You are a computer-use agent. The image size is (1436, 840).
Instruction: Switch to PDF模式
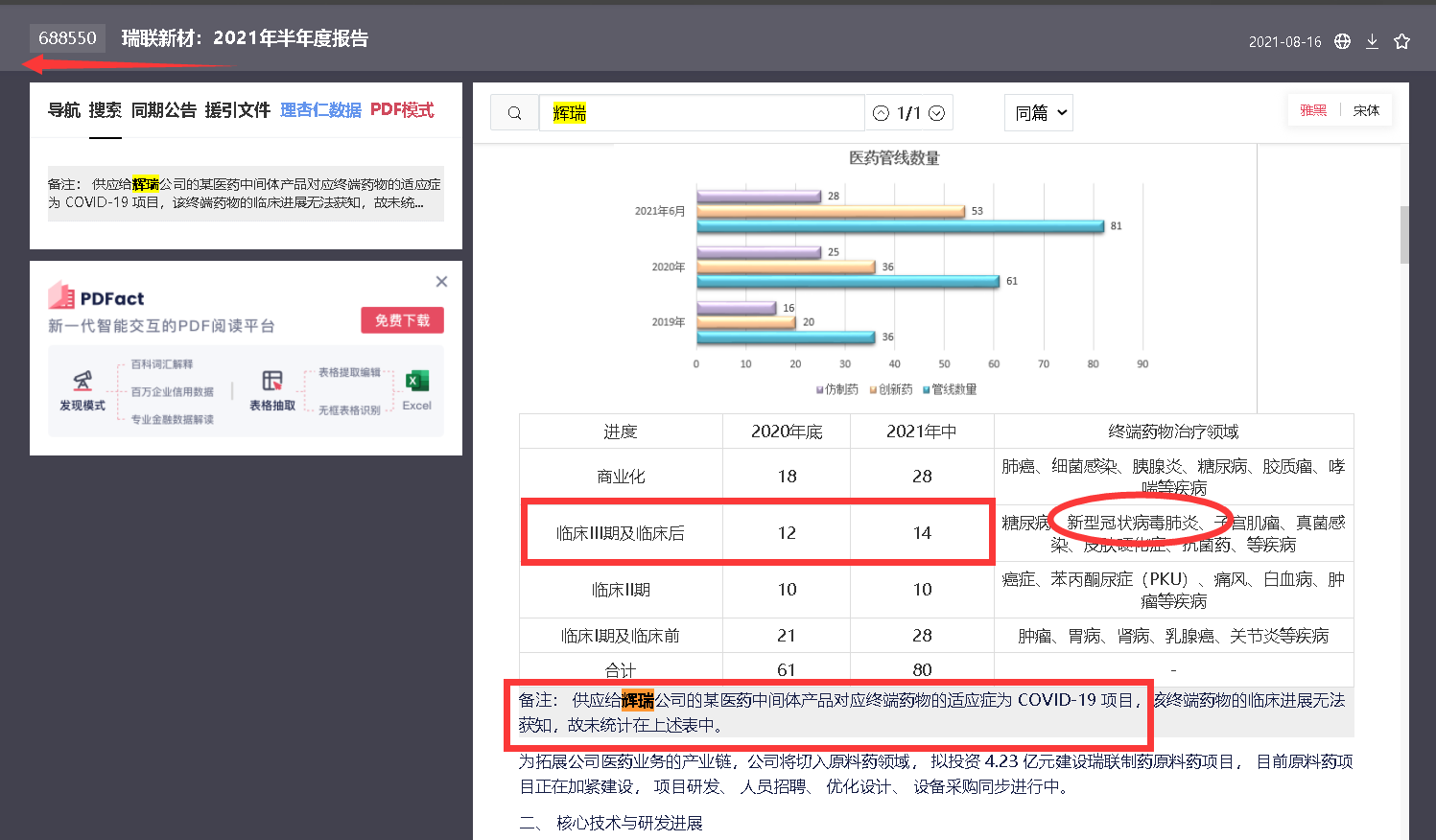click(402, 110)
